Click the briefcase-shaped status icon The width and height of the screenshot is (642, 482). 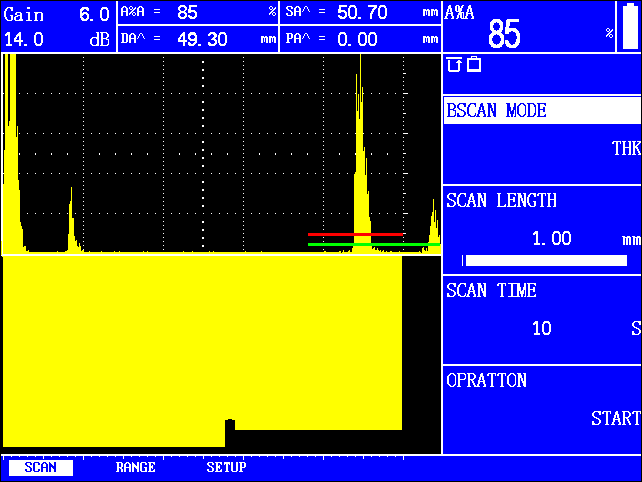(x=473, y=65)
